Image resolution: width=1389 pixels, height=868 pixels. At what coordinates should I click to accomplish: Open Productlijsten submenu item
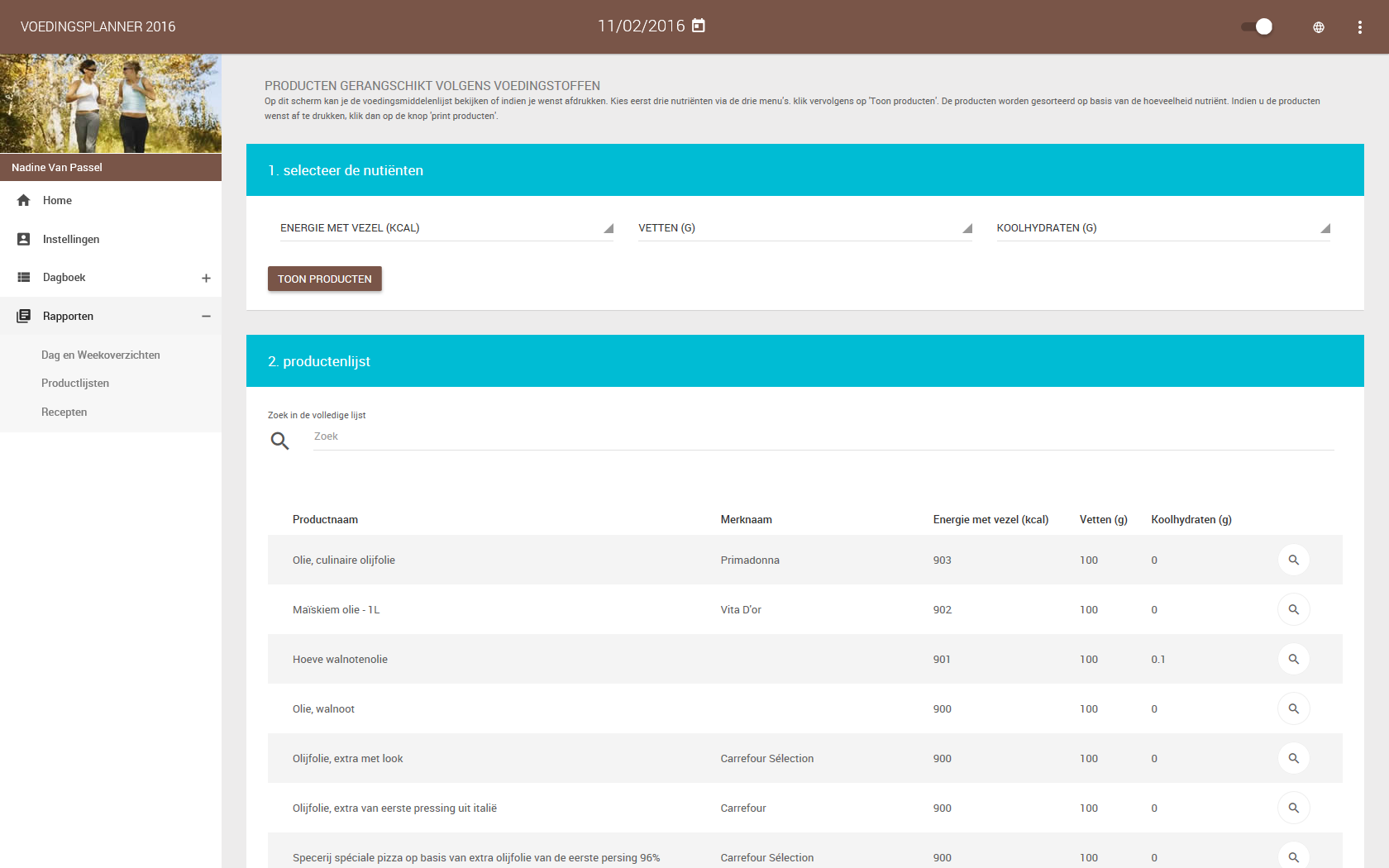pyautogui.click(x=75, y=383)
